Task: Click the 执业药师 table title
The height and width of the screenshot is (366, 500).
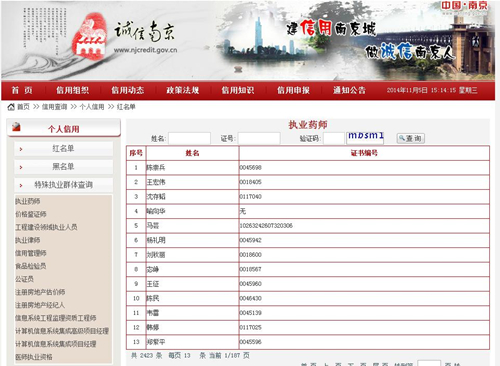Action: coord(308,125)
